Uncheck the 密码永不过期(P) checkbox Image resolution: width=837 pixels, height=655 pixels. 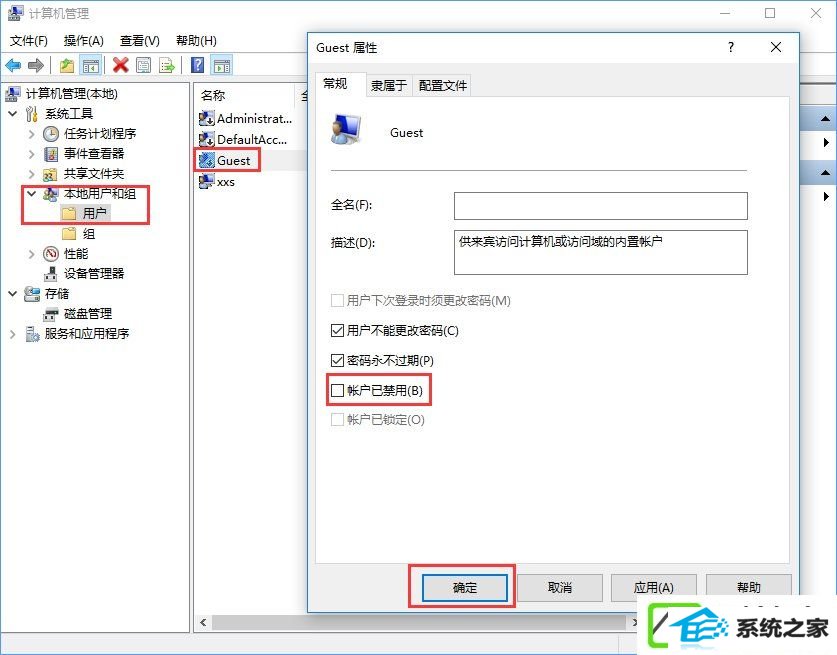337,360
